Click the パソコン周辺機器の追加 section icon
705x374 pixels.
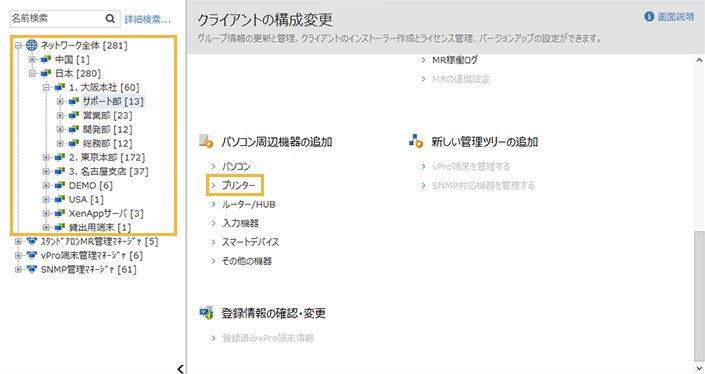[206, 141]
